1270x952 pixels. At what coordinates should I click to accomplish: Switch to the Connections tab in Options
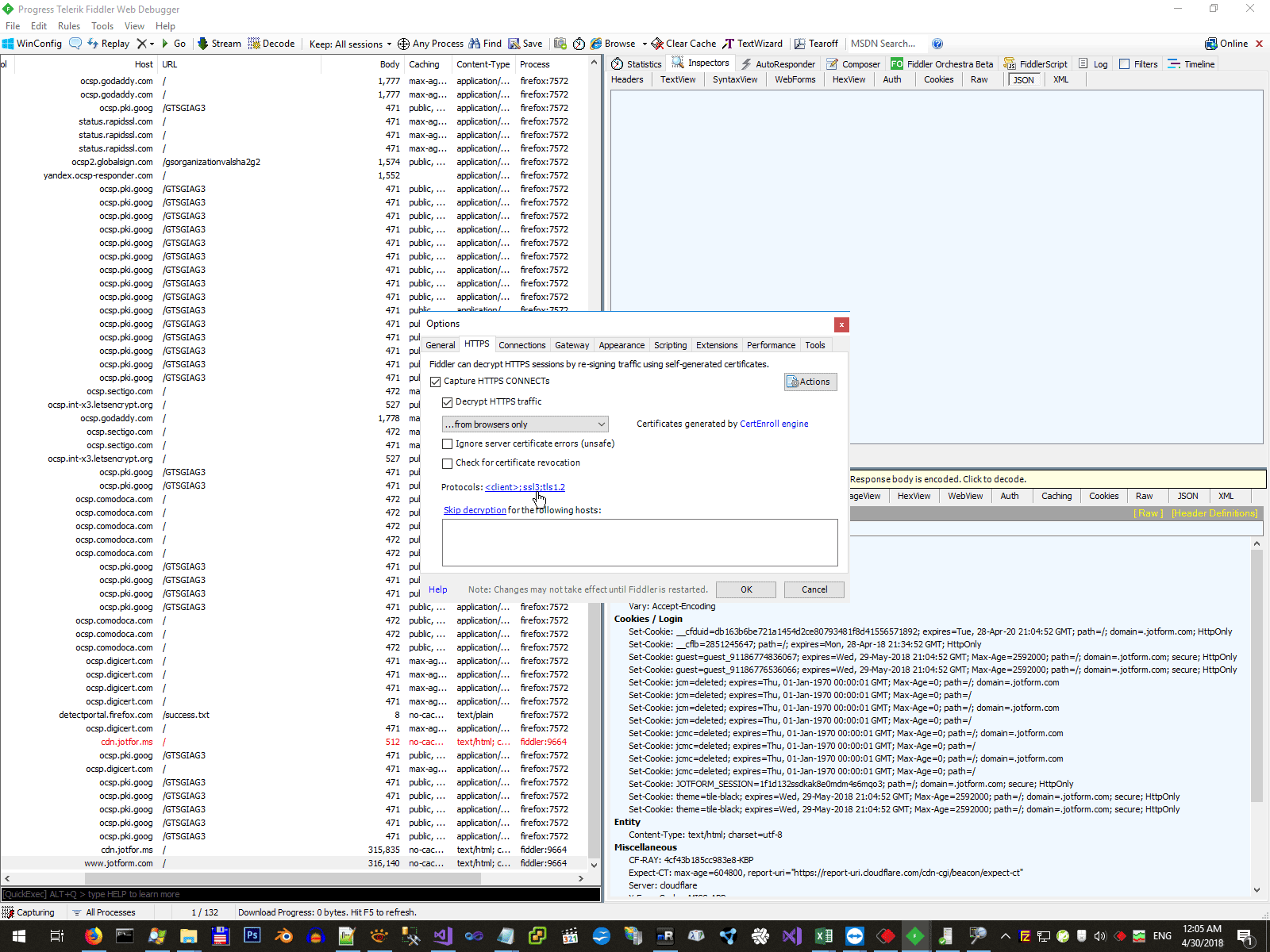click(522, 345)
